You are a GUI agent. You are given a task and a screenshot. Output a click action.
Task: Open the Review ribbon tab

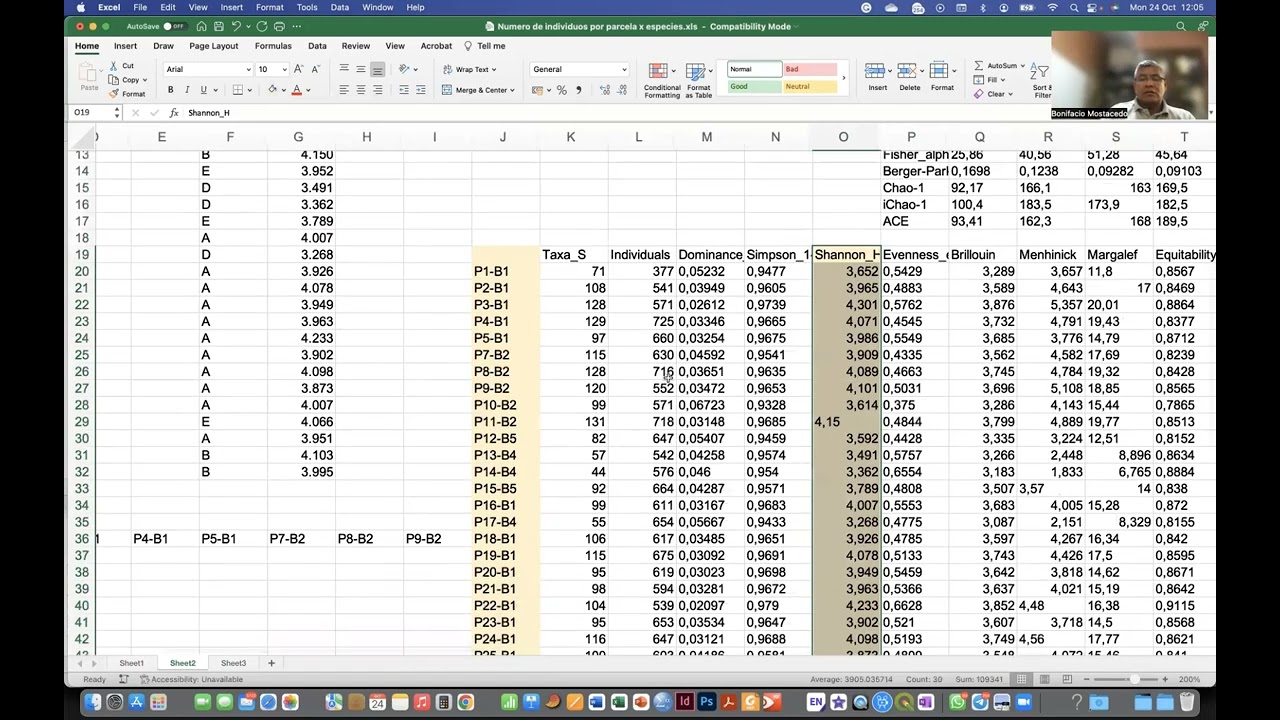(356, 46)
